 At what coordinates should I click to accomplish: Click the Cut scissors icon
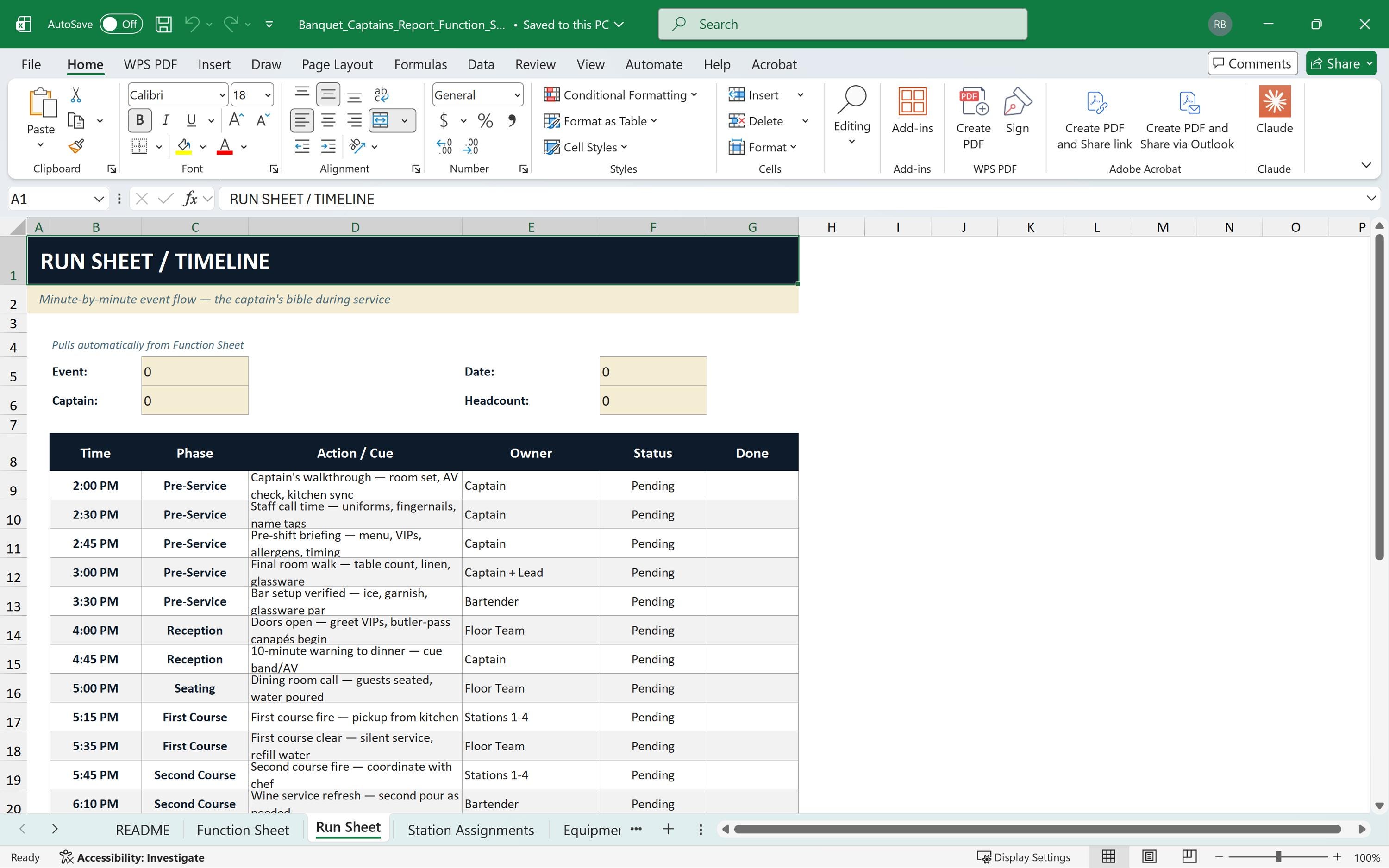(76, 95)
